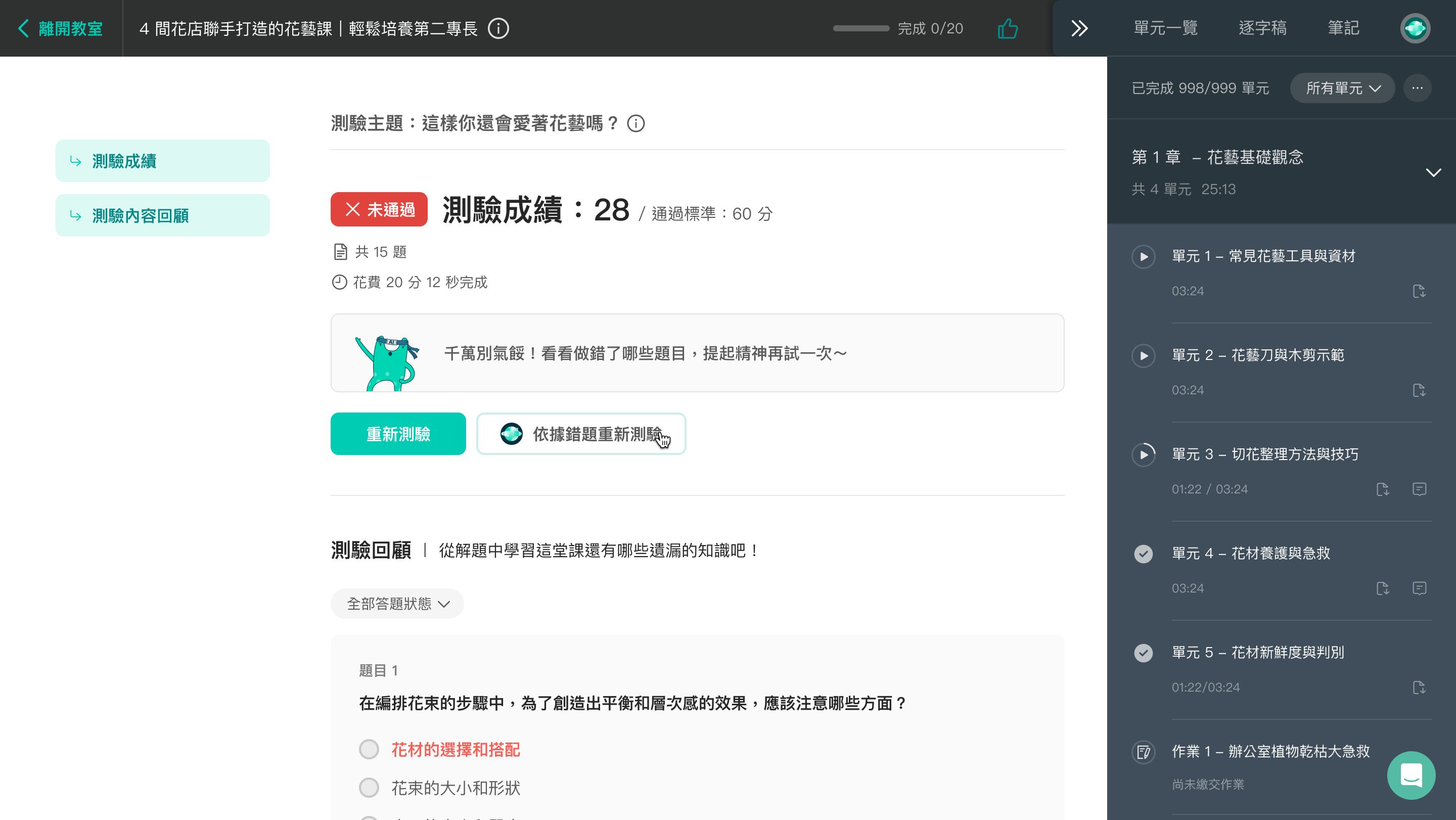Open the chat support bubble
This screenshot has height=820, width=1456.
click(1411, 775)
